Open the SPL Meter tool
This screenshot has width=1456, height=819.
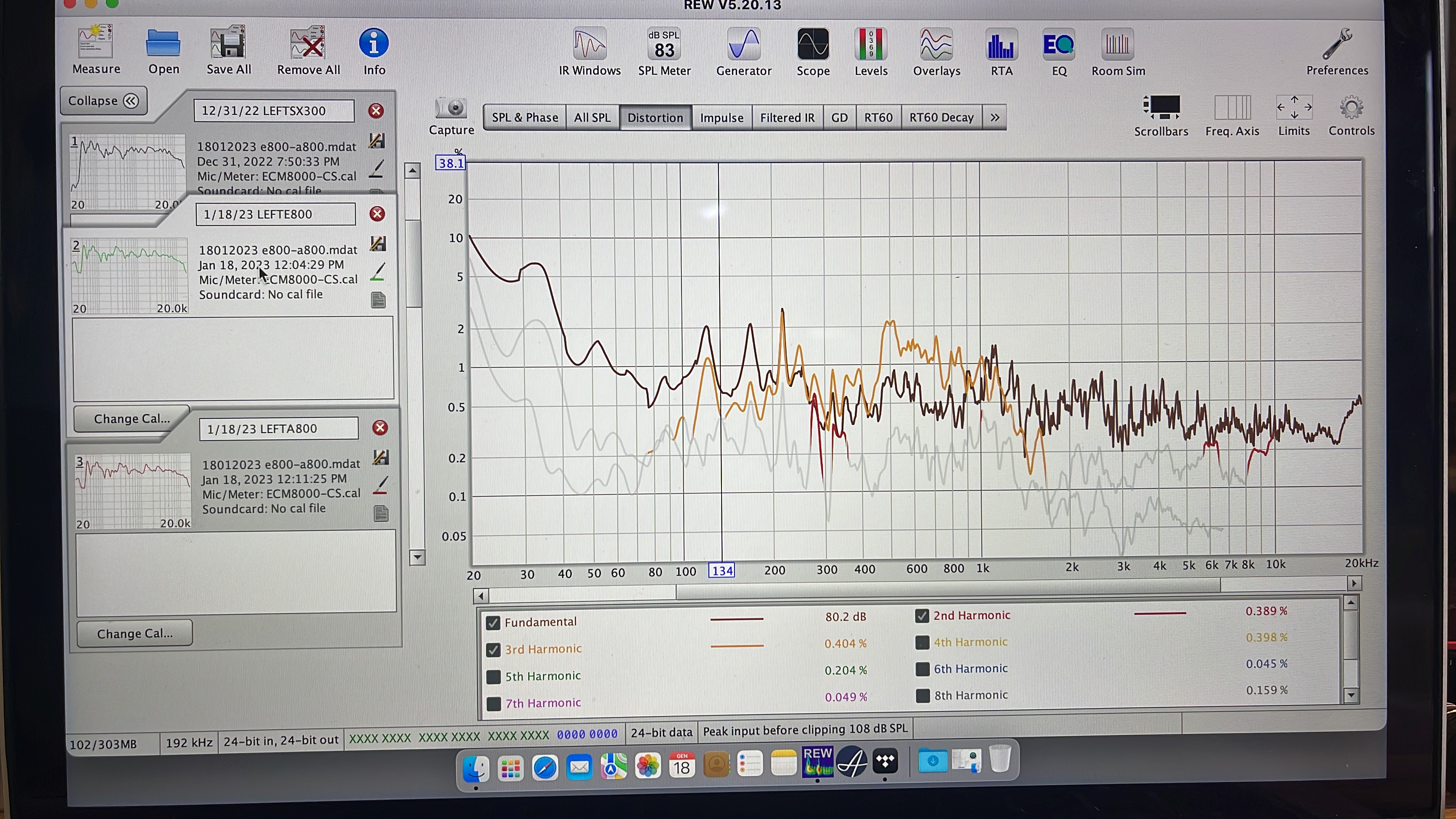pyautogui.click(x=664, y=44)
